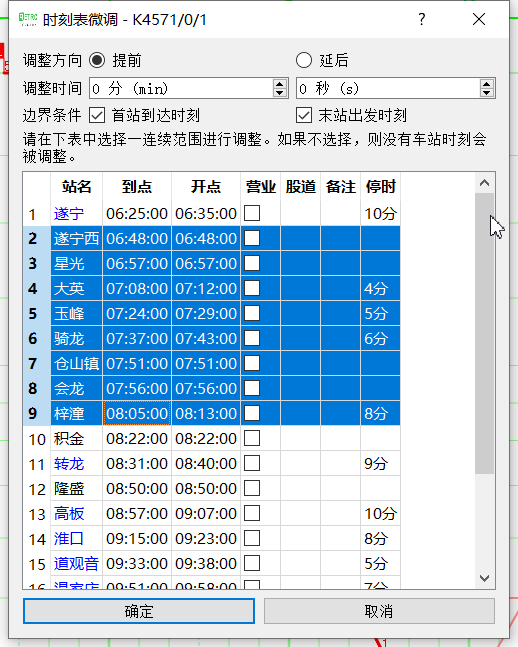Click departure time 06:35:00 cell
Image resolution: width=518 pixels, height=647 pixels.
tap(206, 213)
